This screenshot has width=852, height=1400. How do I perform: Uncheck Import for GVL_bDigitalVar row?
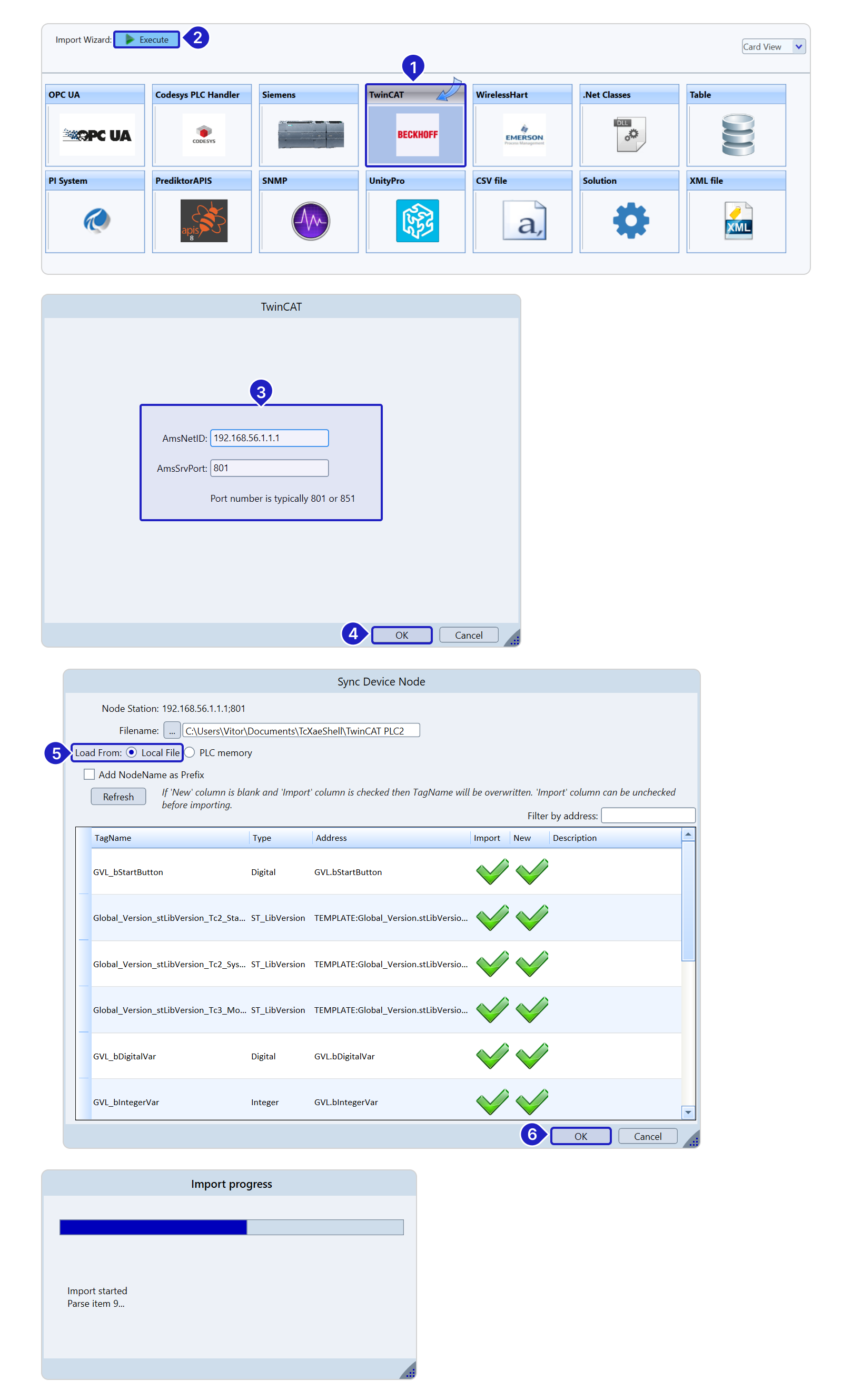tap(492, 1056)
